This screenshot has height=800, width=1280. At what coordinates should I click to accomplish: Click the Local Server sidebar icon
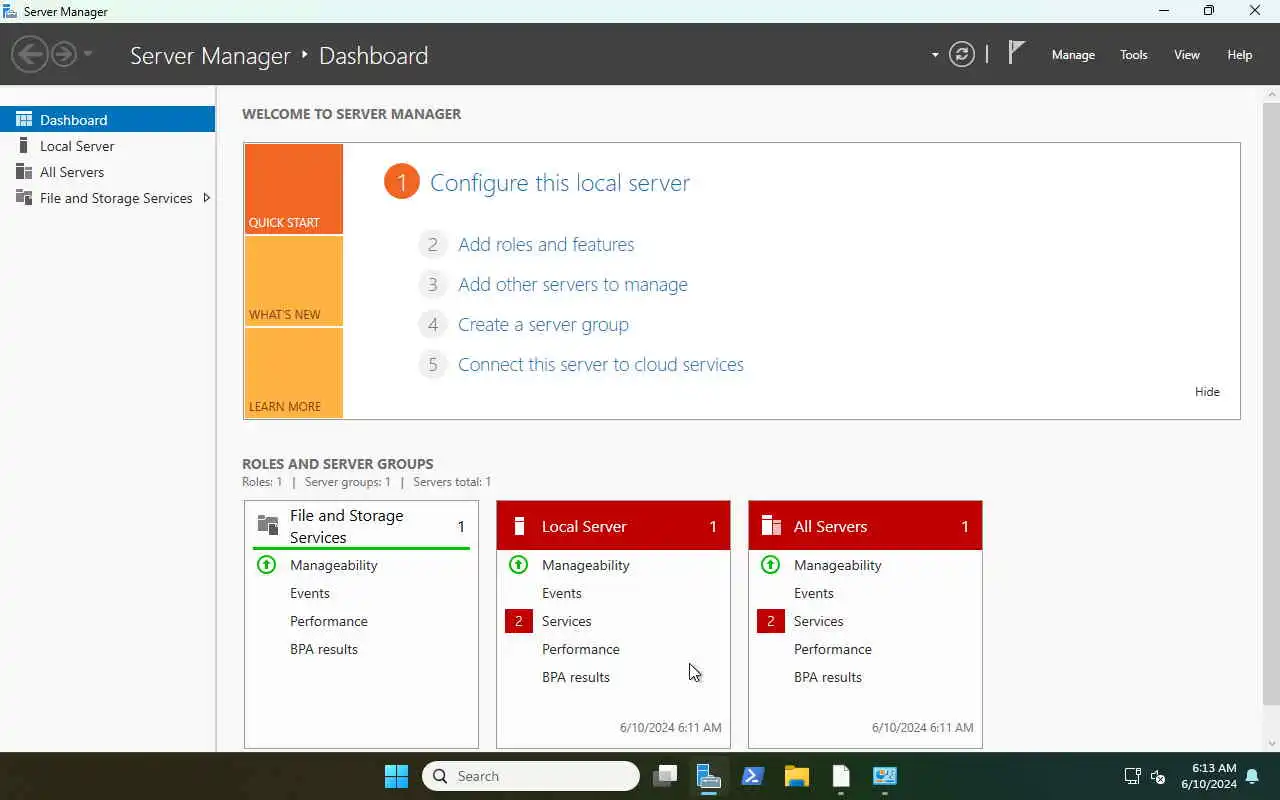point(24,145)
